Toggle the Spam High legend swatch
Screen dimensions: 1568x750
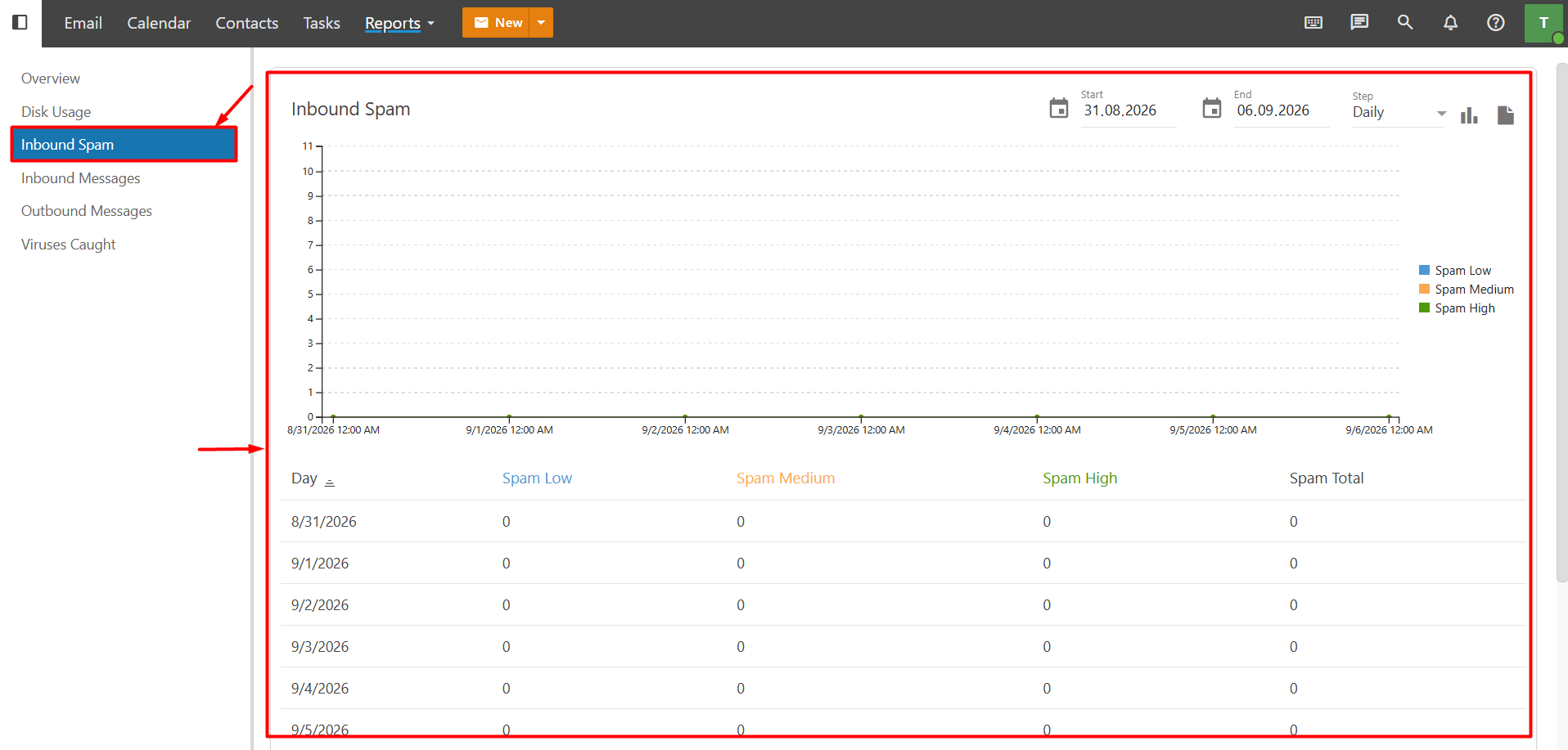click(1424, 308)
